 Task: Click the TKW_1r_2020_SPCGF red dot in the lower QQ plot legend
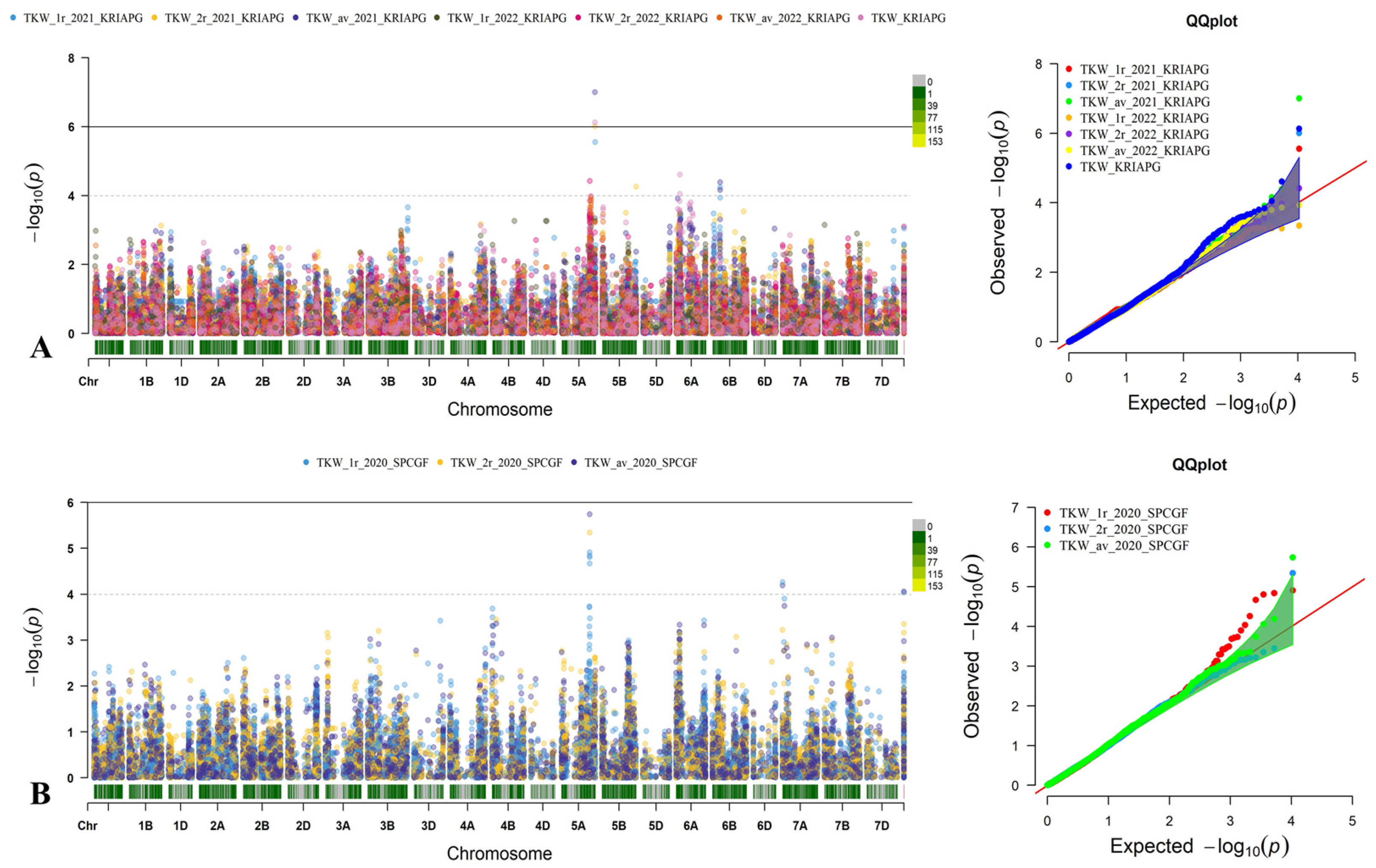coord(1047,513)
